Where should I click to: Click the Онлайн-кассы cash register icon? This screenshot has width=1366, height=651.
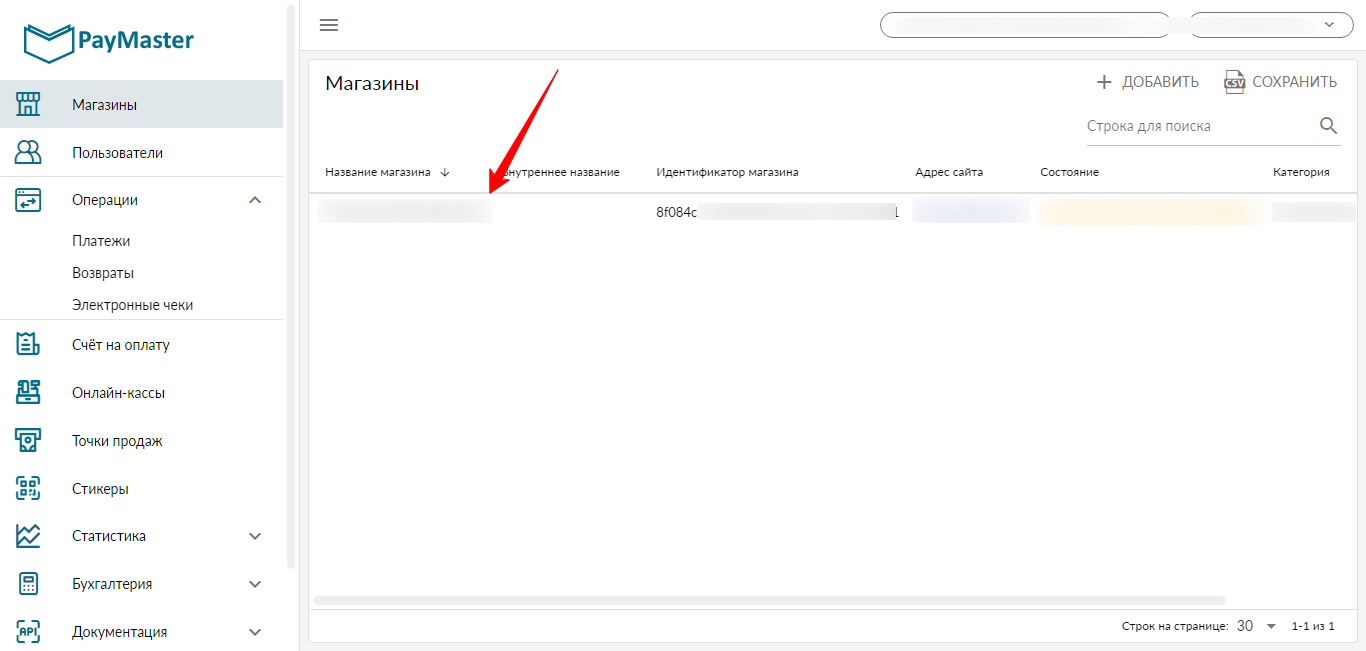(x=28, y=393)
